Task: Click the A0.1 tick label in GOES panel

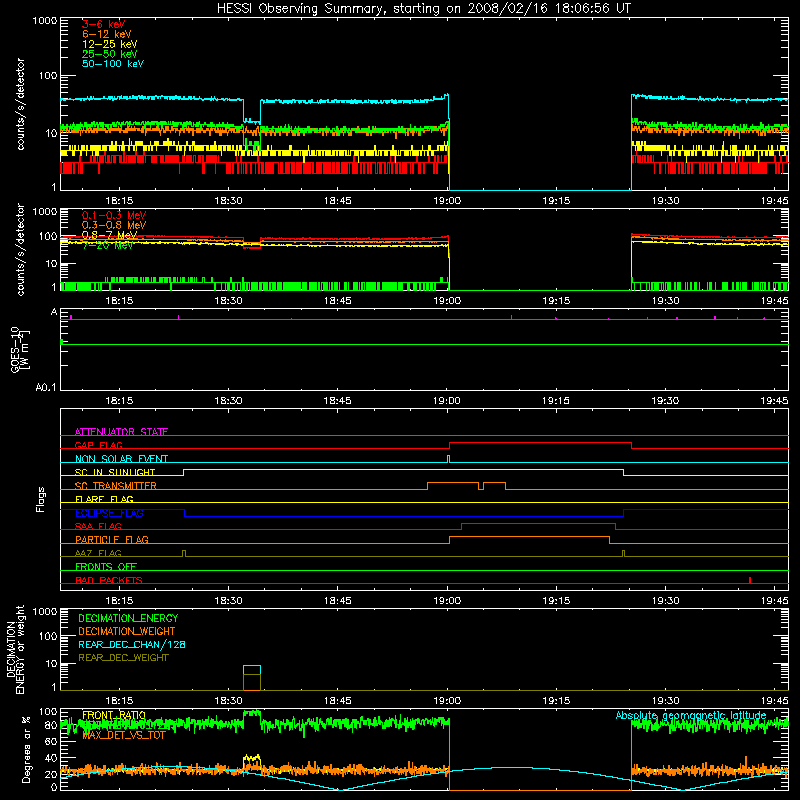Action: (46, 388)
